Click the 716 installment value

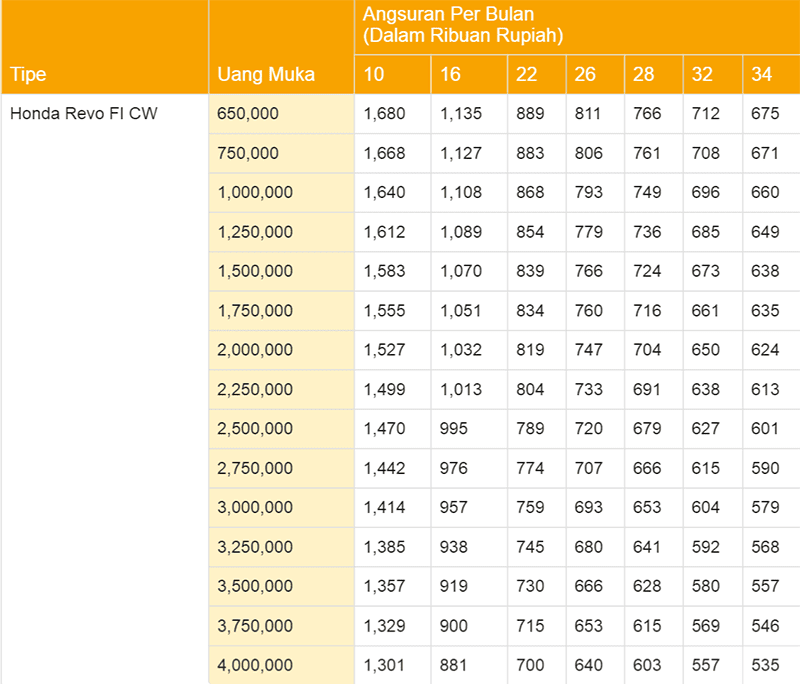[x=647, y=311]
